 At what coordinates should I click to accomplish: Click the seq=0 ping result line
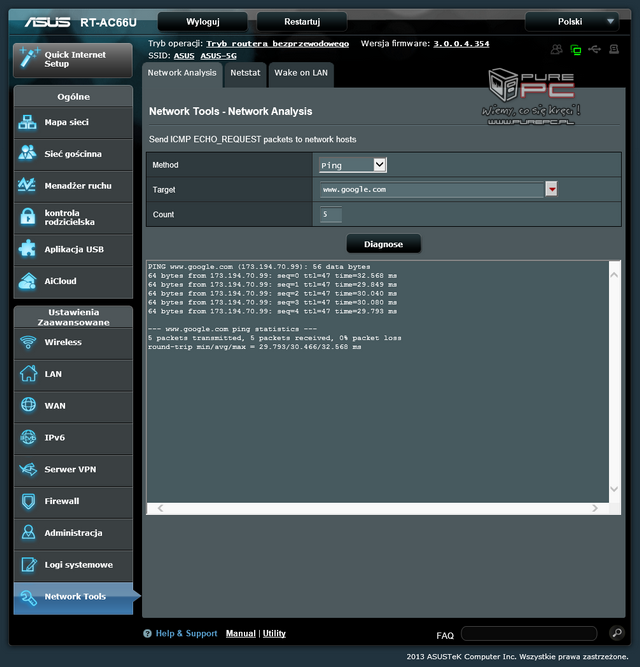pos(273,276)
